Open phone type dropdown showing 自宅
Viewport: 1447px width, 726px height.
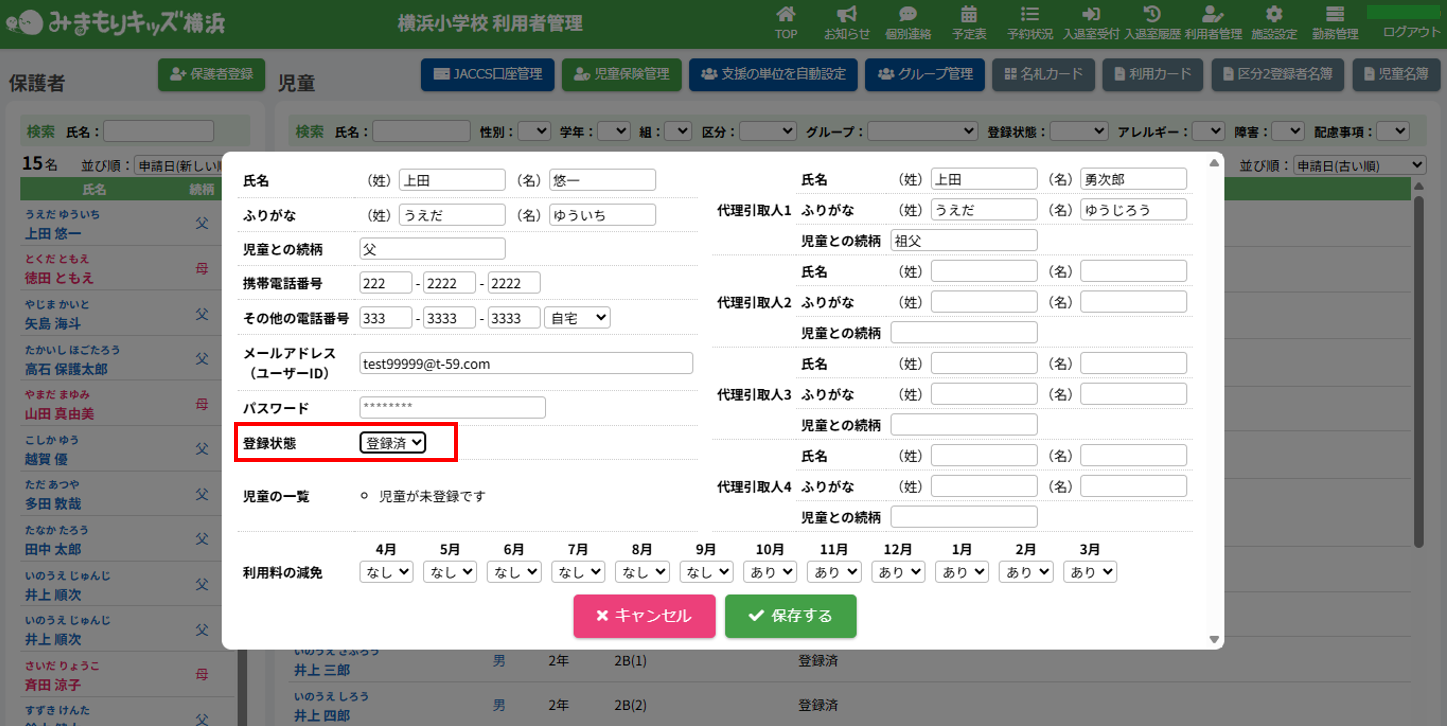[x=577, y=318]
